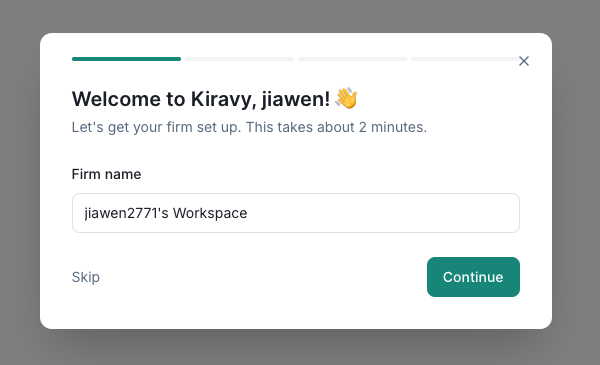Skip the firm setup step
The width and height of the screenshot is (600, 365).
(86, 277)
